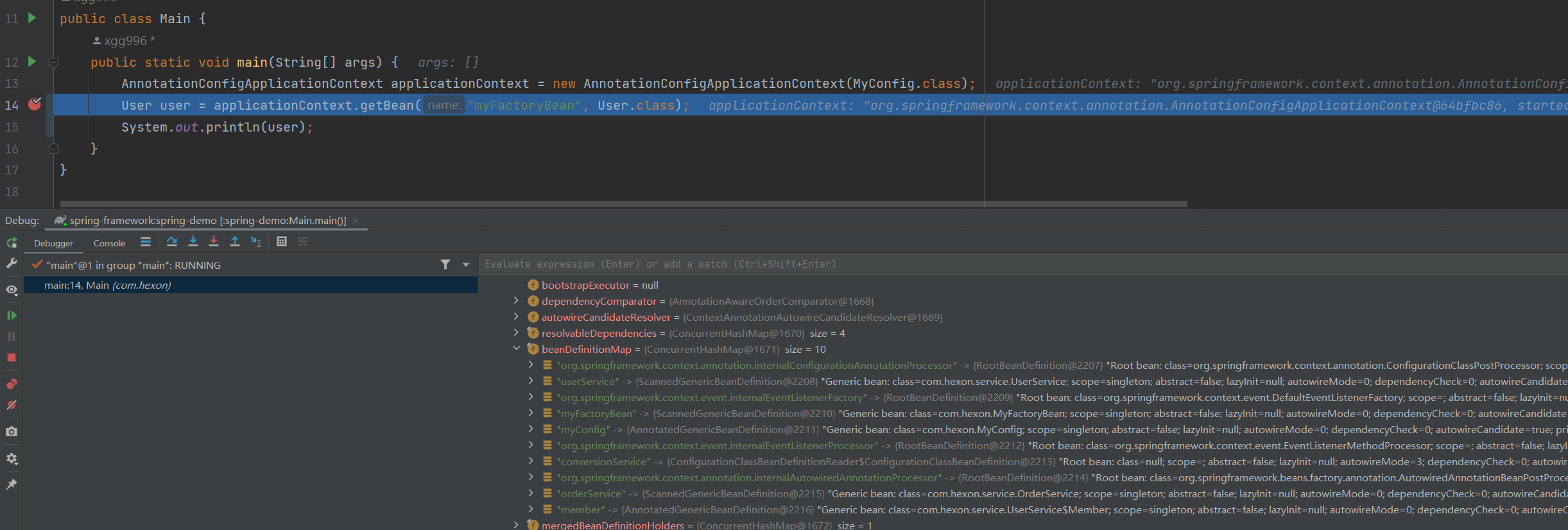Screen dimensions: 1568x530
Task: Click the Run to Cursor icon
Action: tap(256, 242)
